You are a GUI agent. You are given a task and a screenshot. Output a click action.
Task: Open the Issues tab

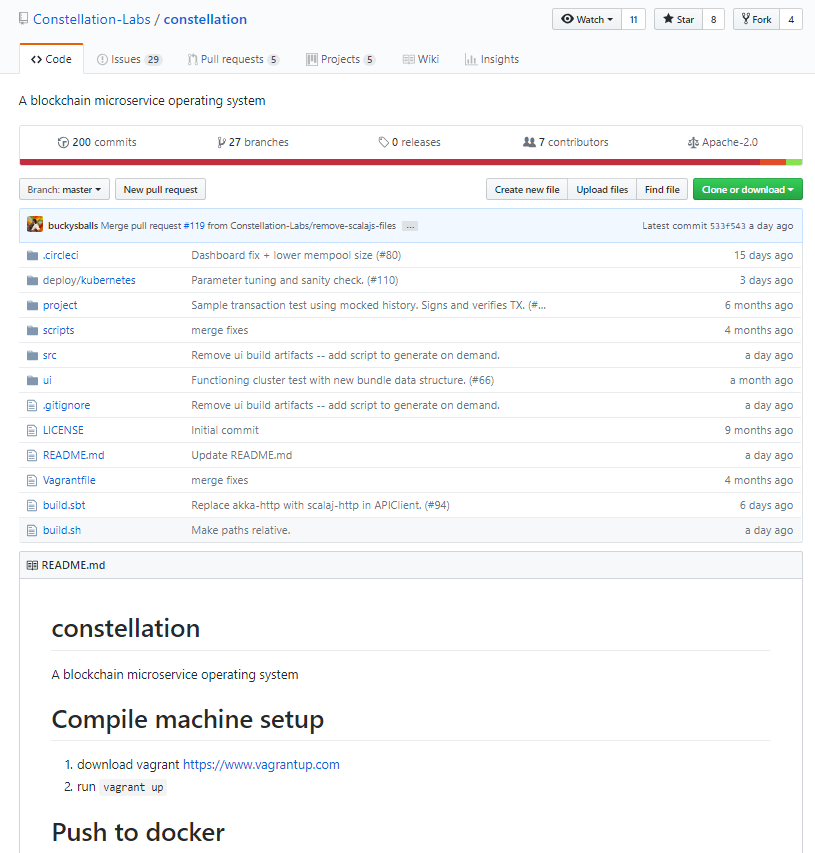129,59
